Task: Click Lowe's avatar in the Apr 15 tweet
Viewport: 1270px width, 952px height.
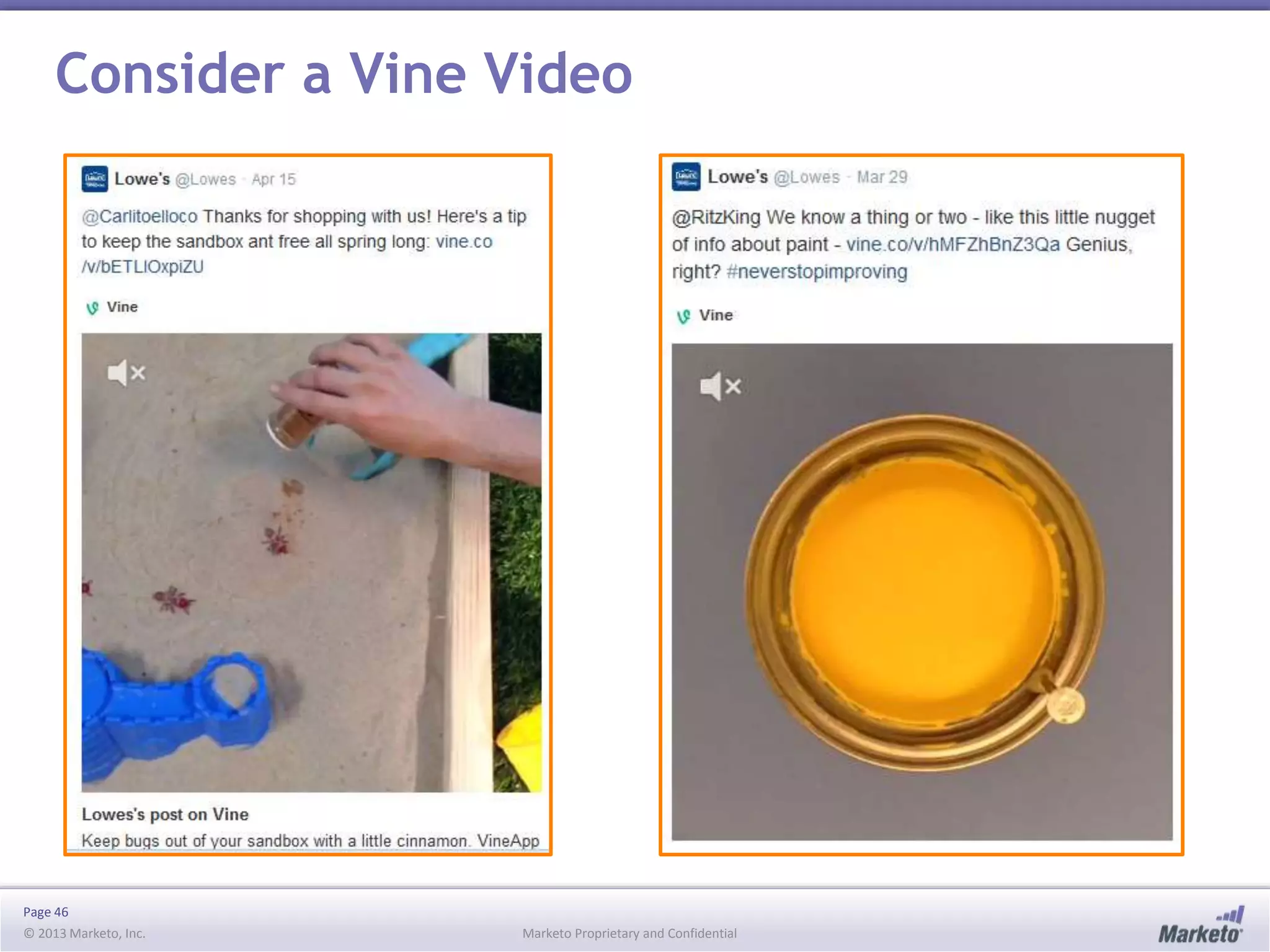Action: click(x=95, y=179)
